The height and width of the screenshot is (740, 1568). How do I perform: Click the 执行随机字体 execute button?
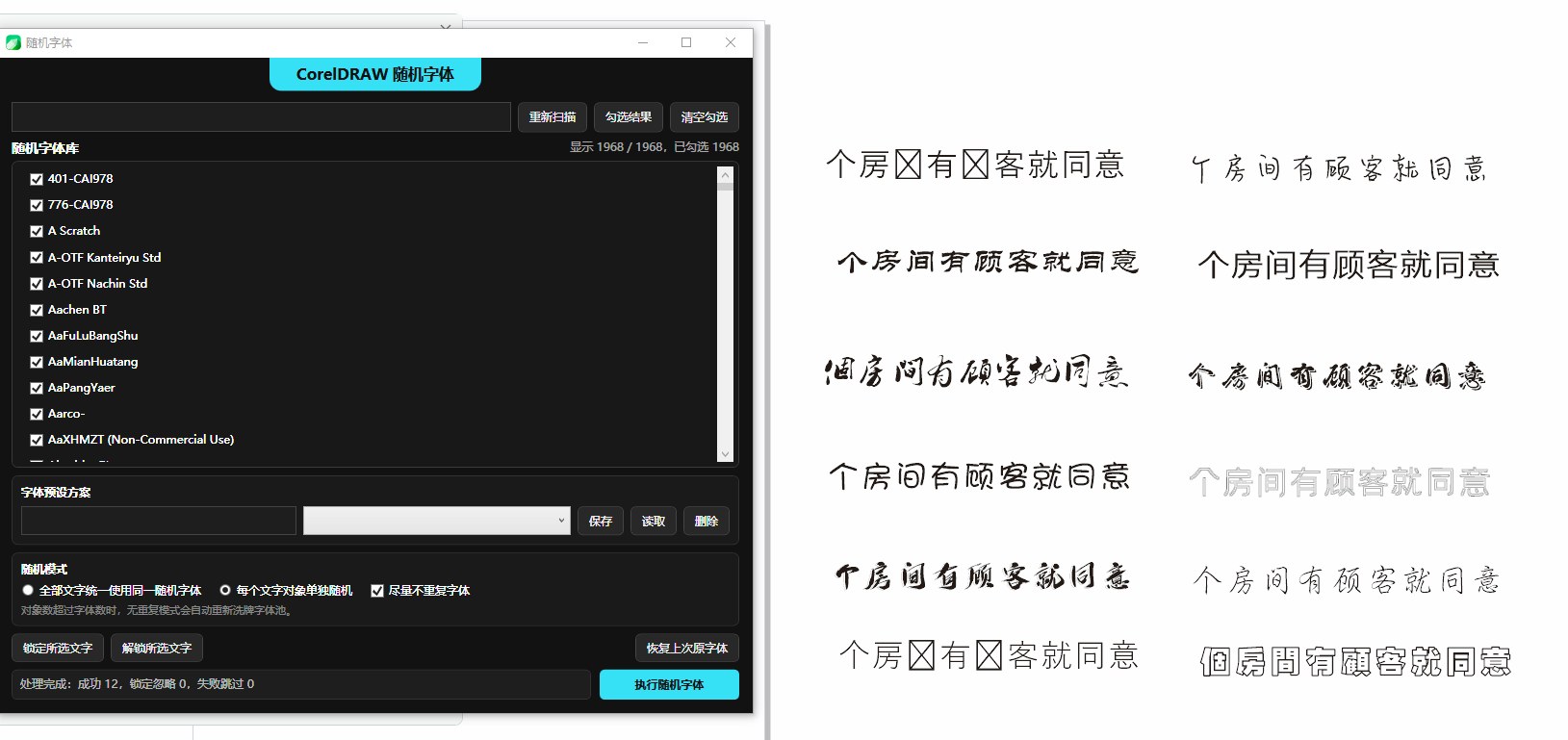coord(669,684)
